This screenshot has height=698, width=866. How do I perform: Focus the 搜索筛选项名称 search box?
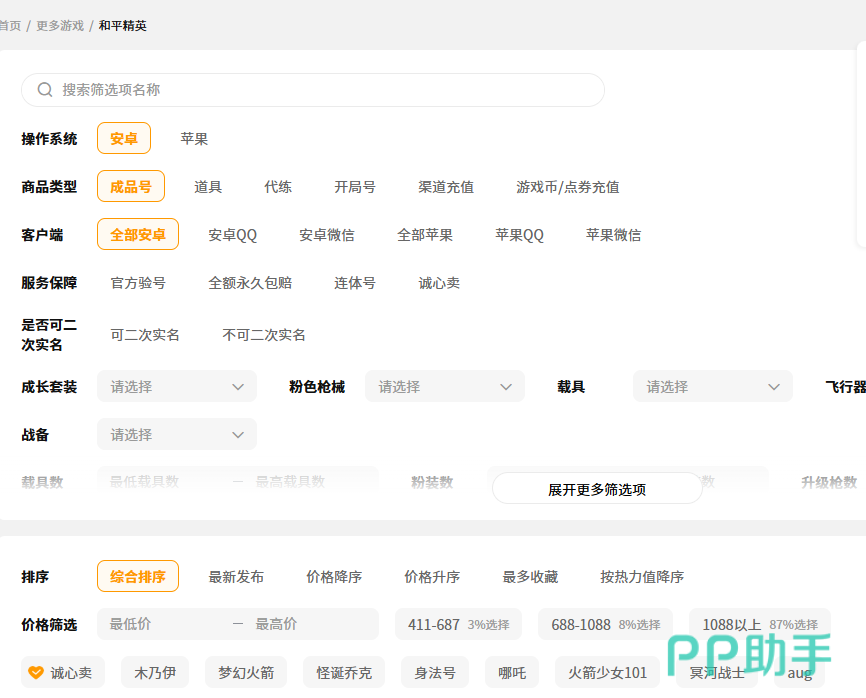[320, 90]
